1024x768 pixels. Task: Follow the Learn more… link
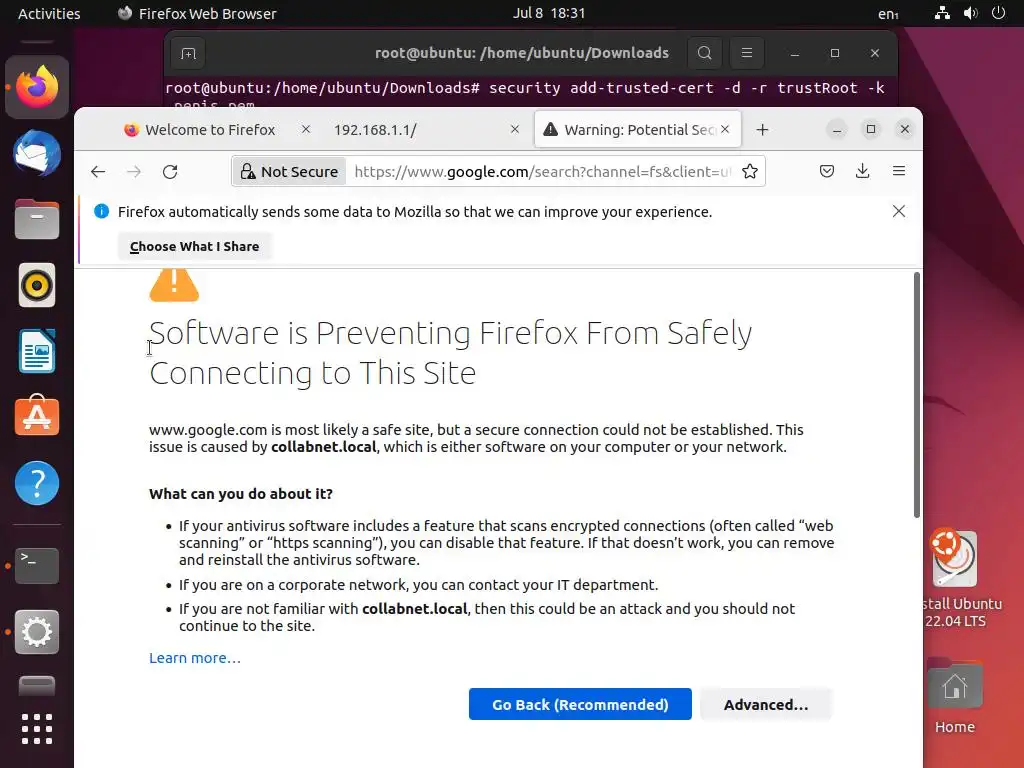pyautogui.click(x=195, y=658)
